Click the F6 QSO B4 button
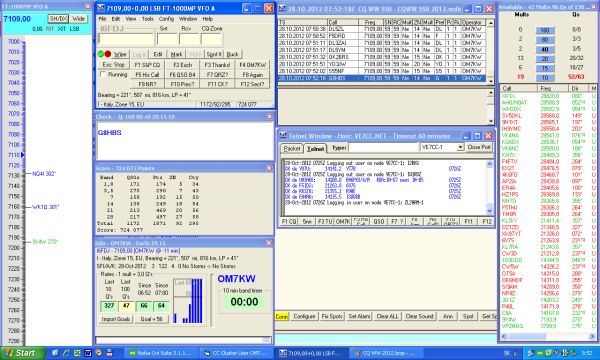600x360 pixels. [183, 75]
